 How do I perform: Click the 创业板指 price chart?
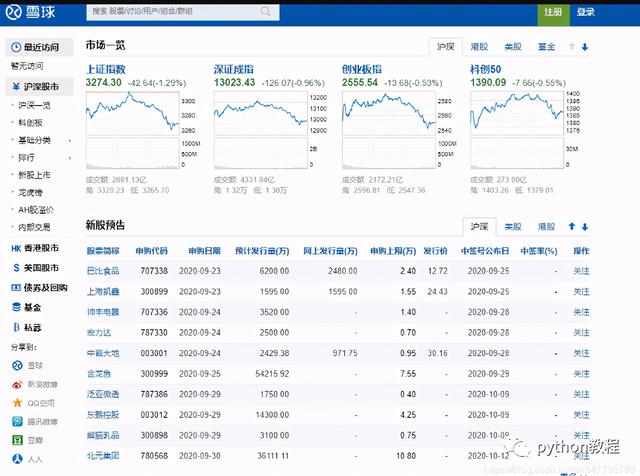[389, 113]
